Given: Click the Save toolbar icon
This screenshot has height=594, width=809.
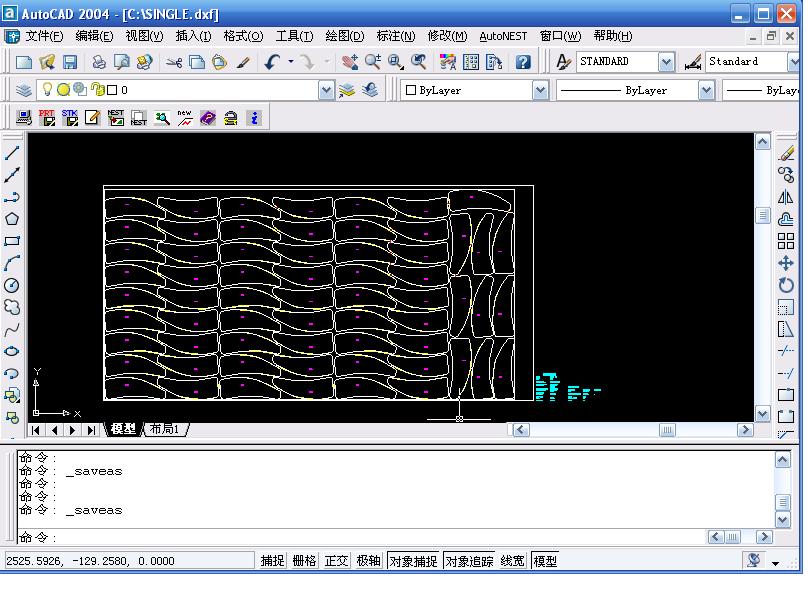Looking at the screenshot, I should [x=70, y=62].
